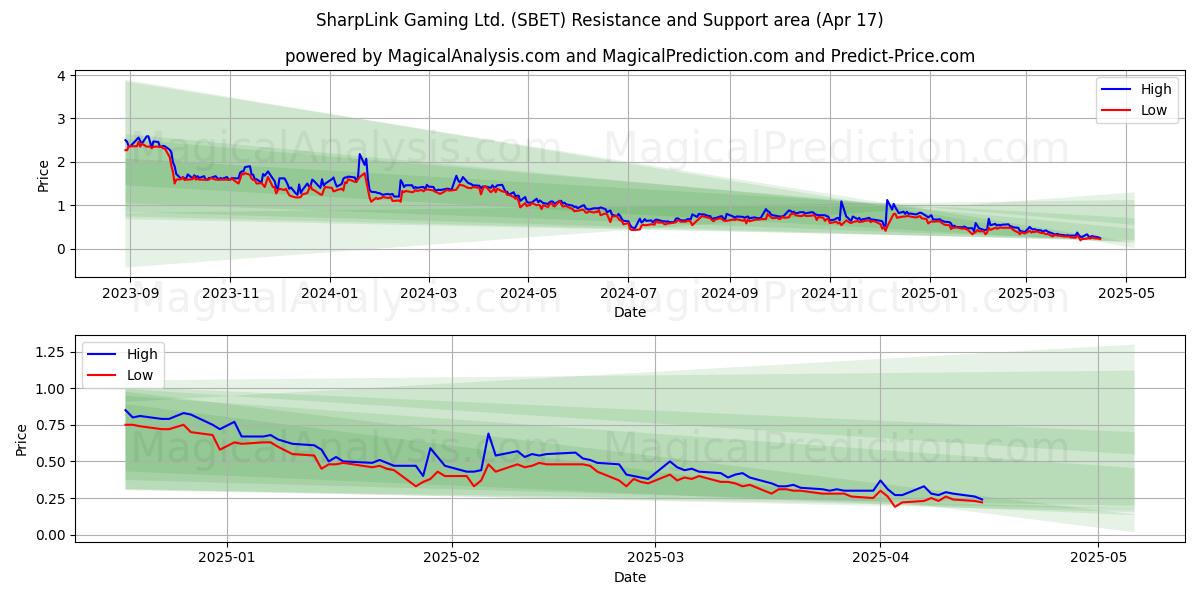Click the y-axis tick '4' on top chart
1200x600 pixels.
pos(61,76)
